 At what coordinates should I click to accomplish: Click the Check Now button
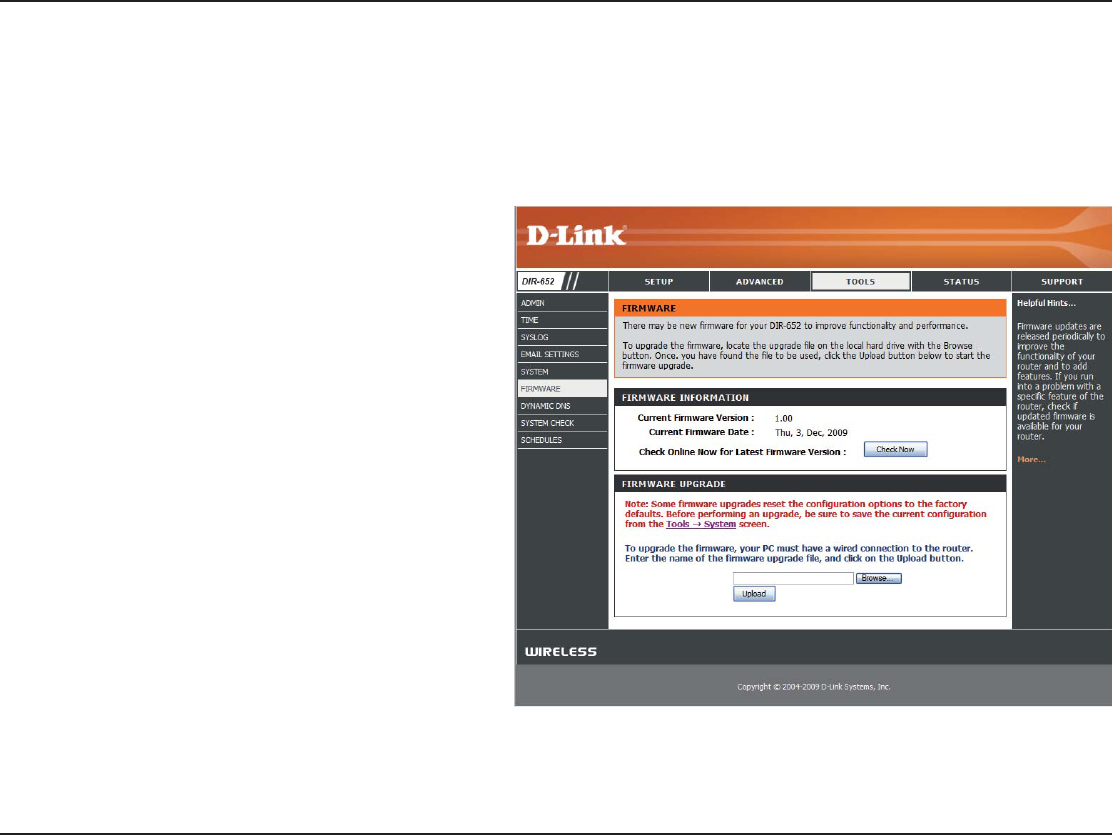tap(895, 449)
